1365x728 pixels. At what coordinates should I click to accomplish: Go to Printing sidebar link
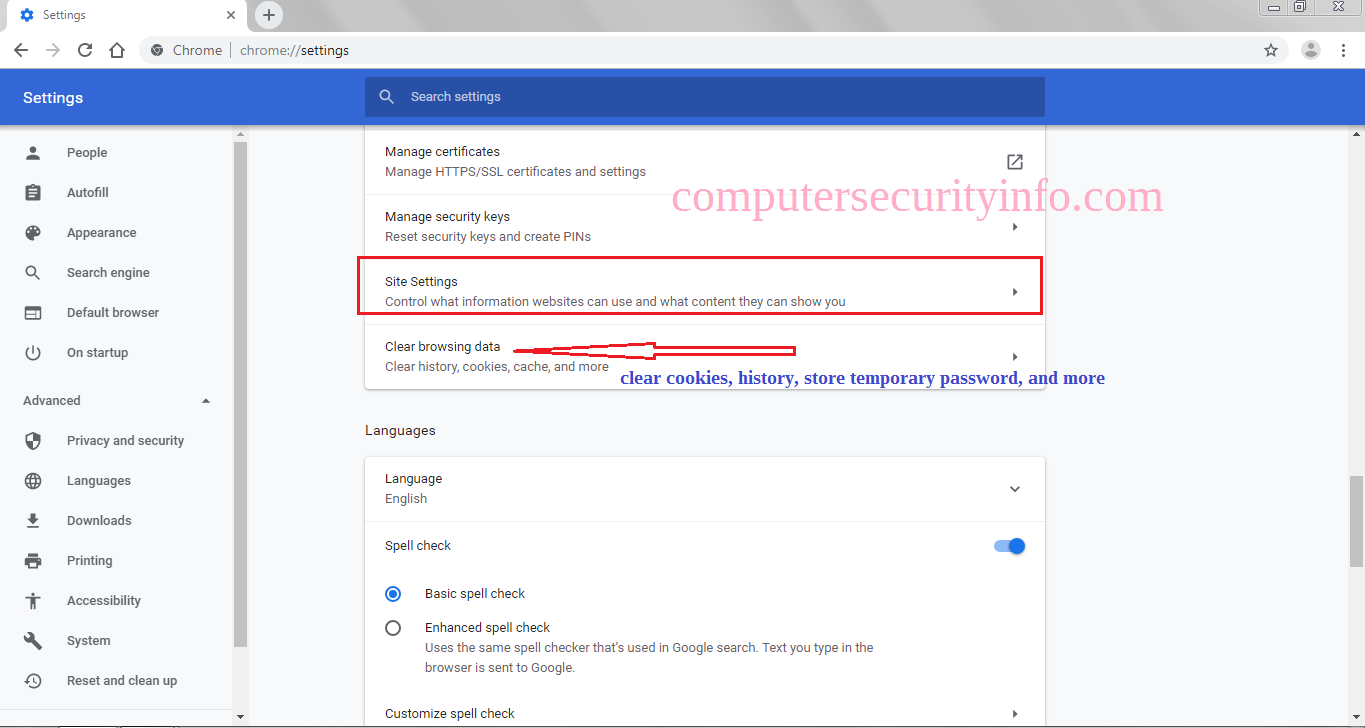[89, 561]
